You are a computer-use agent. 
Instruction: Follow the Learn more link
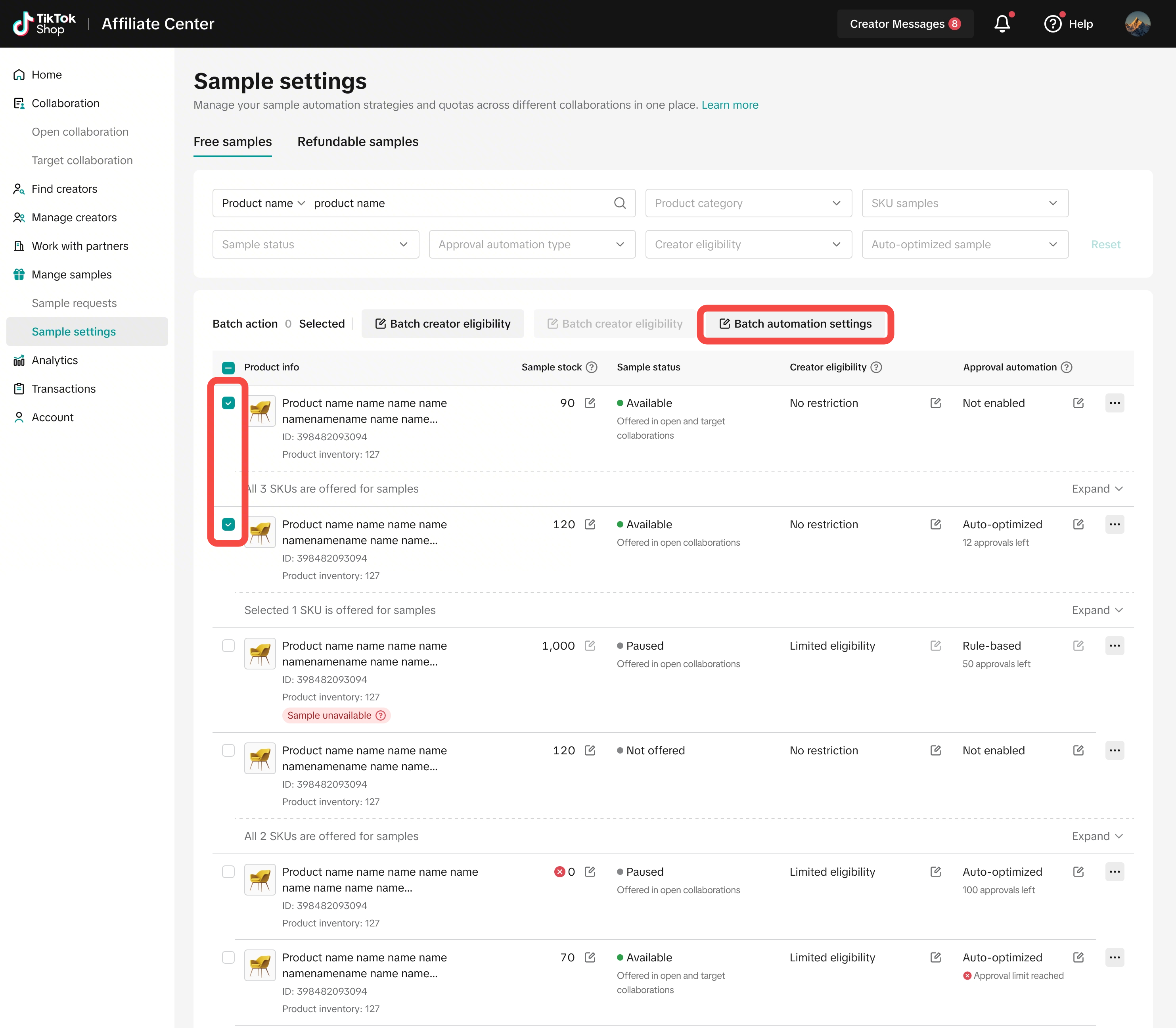pyautogui.click(x=730, y=105)
